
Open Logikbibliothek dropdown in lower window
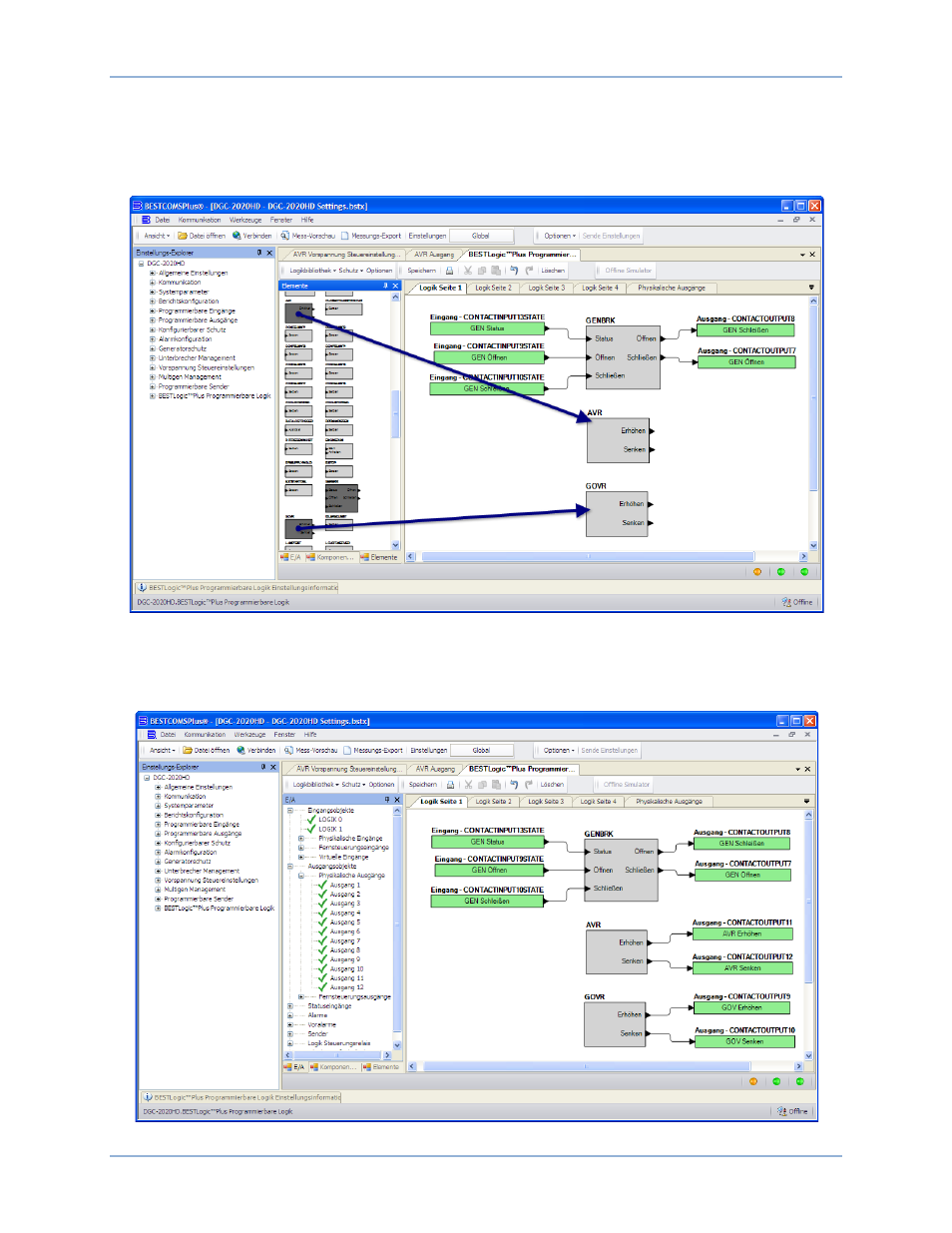(315, 785)
